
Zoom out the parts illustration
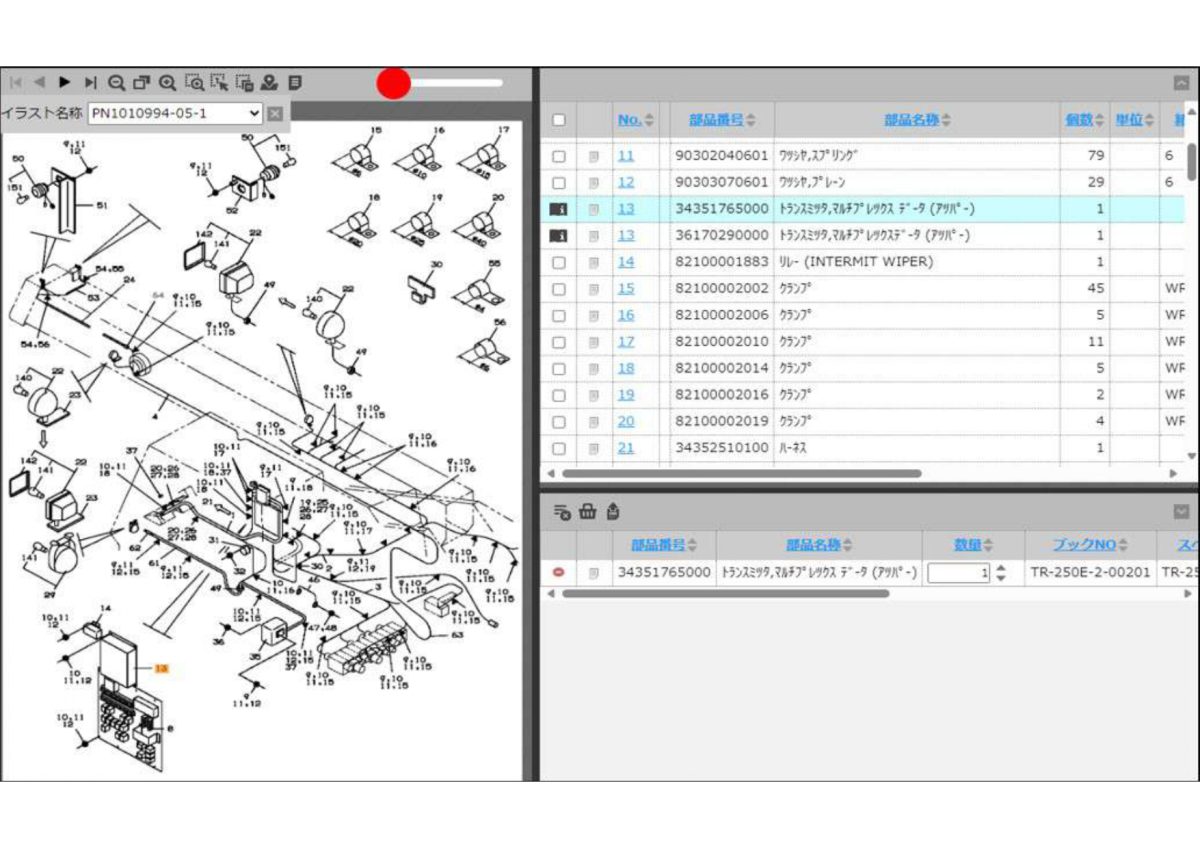[117, 83]
